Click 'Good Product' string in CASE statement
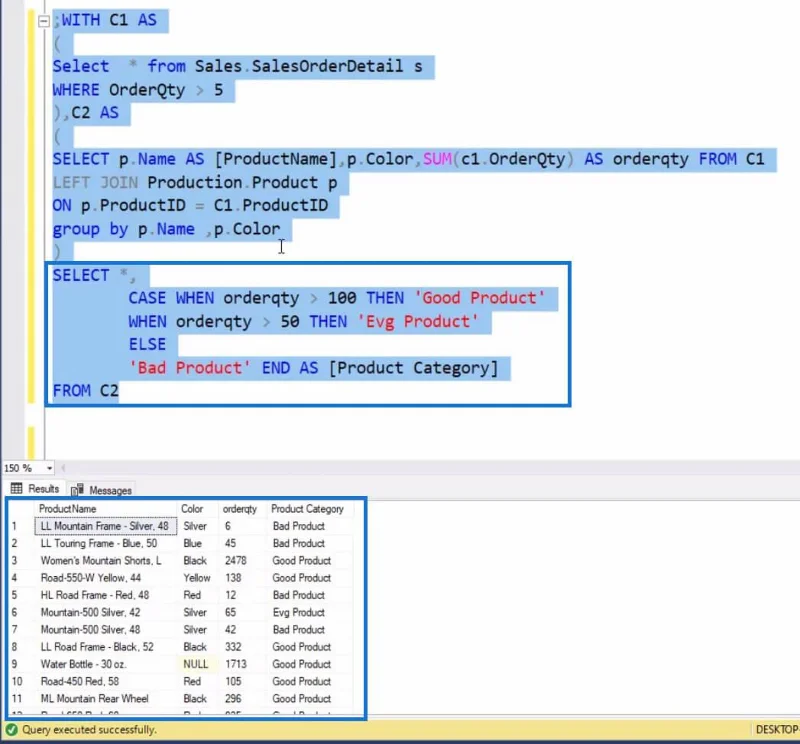The height and width of the screenshot is (744, 800). click(480, 298)
